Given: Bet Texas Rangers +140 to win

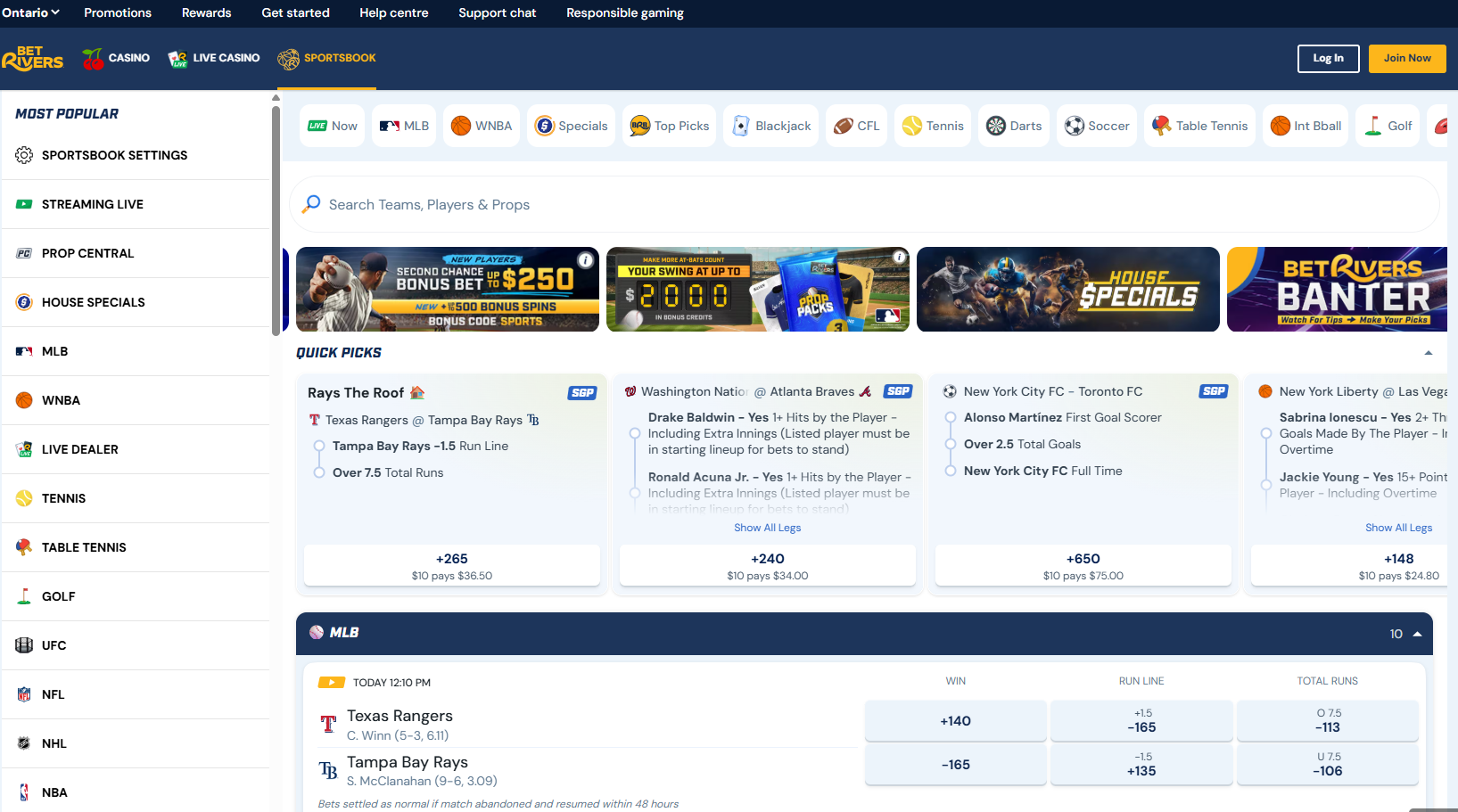Looking at the screenshot, I should 955,721.
